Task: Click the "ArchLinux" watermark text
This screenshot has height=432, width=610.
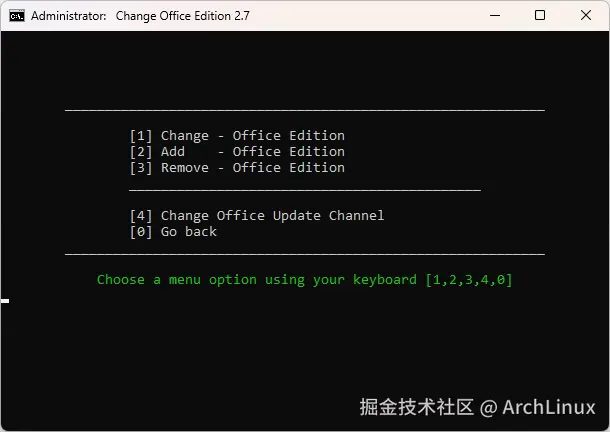Action: pyautogui.click(x=549, y=407)
